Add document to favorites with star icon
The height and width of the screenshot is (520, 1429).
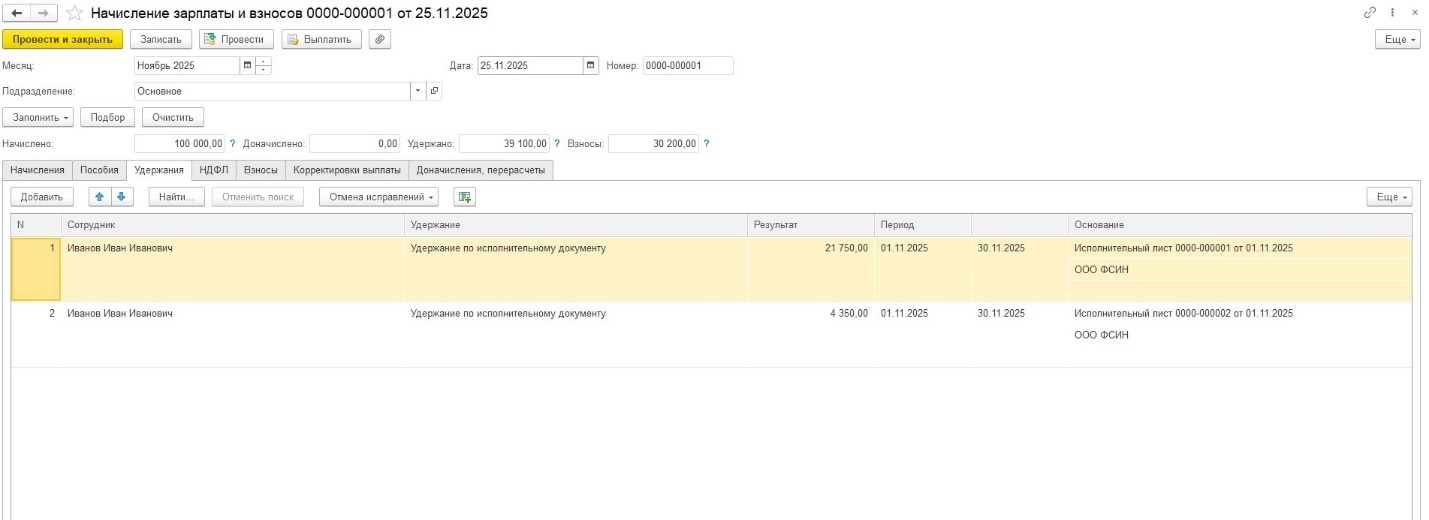click(74, 13)
